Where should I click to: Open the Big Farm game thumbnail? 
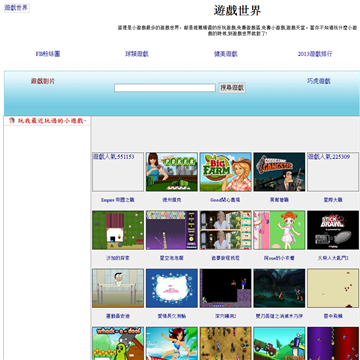(x=225, y=172)
